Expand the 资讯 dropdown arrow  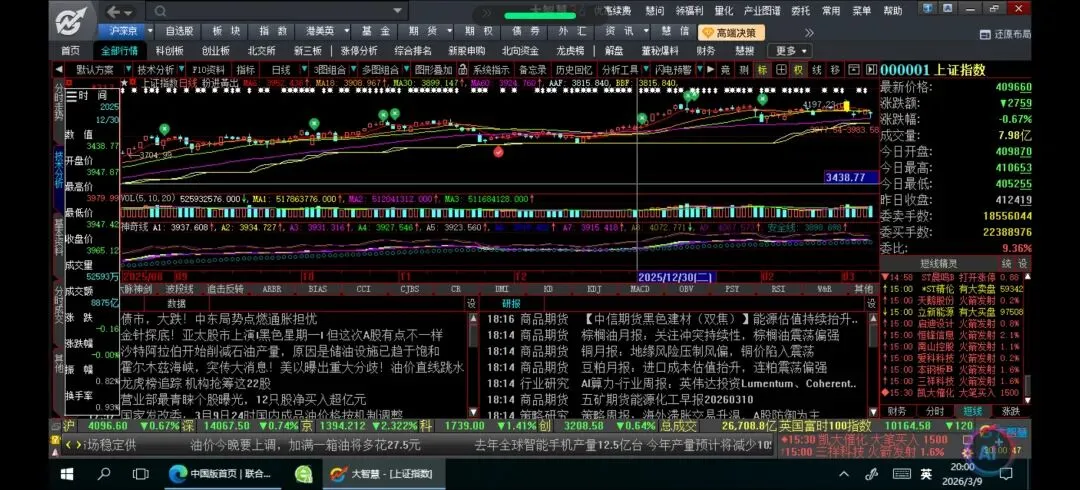pyautogui.click(x=645, y=31)
